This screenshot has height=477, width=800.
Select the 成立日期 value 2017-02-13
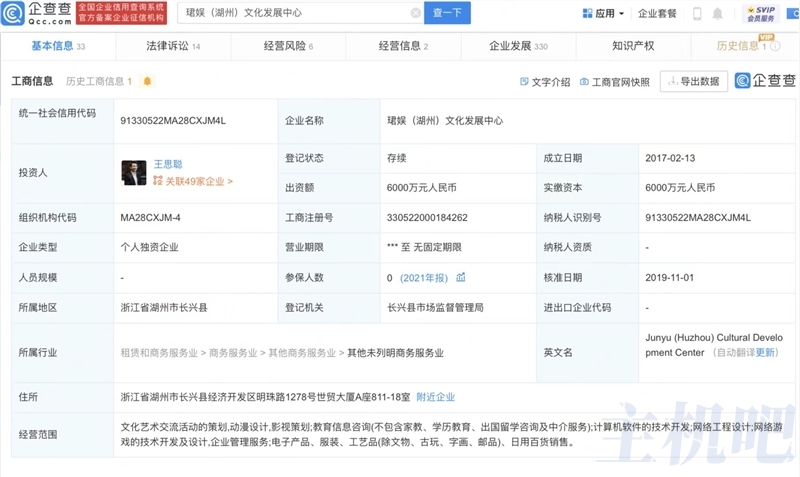(670, 158)
